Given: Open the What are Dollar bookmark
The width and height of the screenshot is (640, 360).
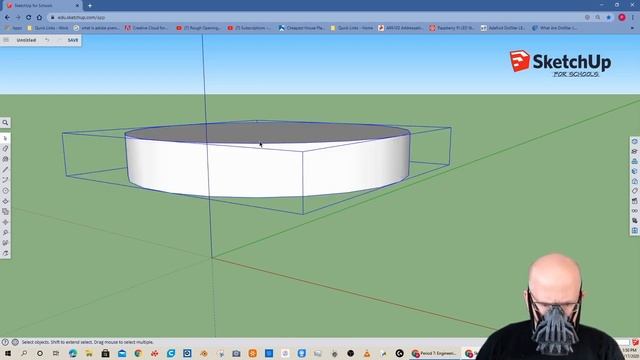Looking at the screenshot, I should [x=554, y=28].
